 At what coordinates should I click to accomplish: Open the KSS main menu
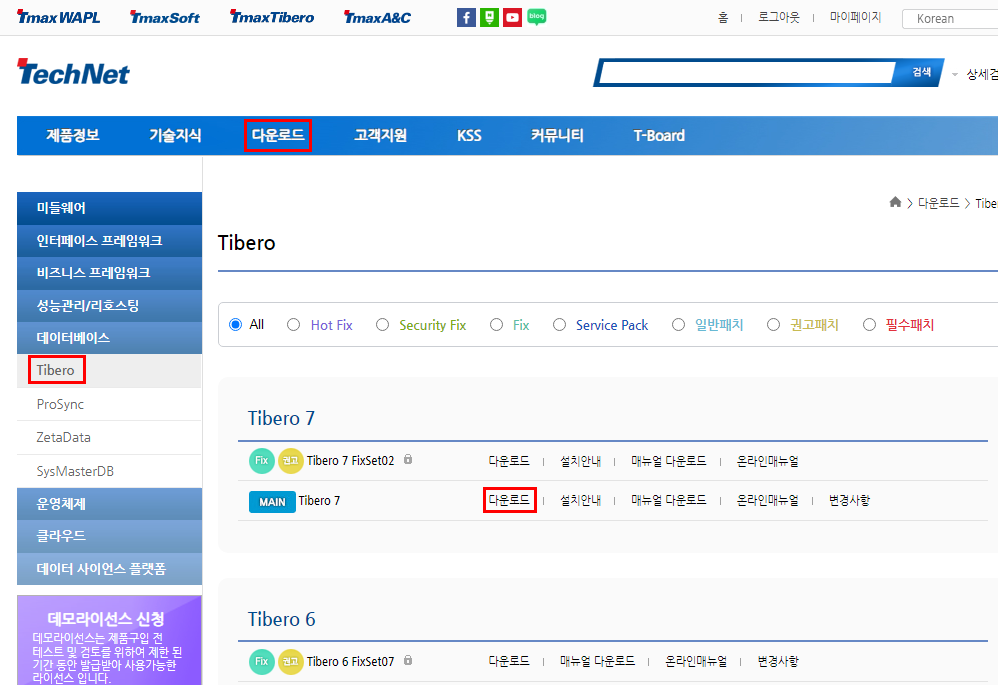pos(469,135)
